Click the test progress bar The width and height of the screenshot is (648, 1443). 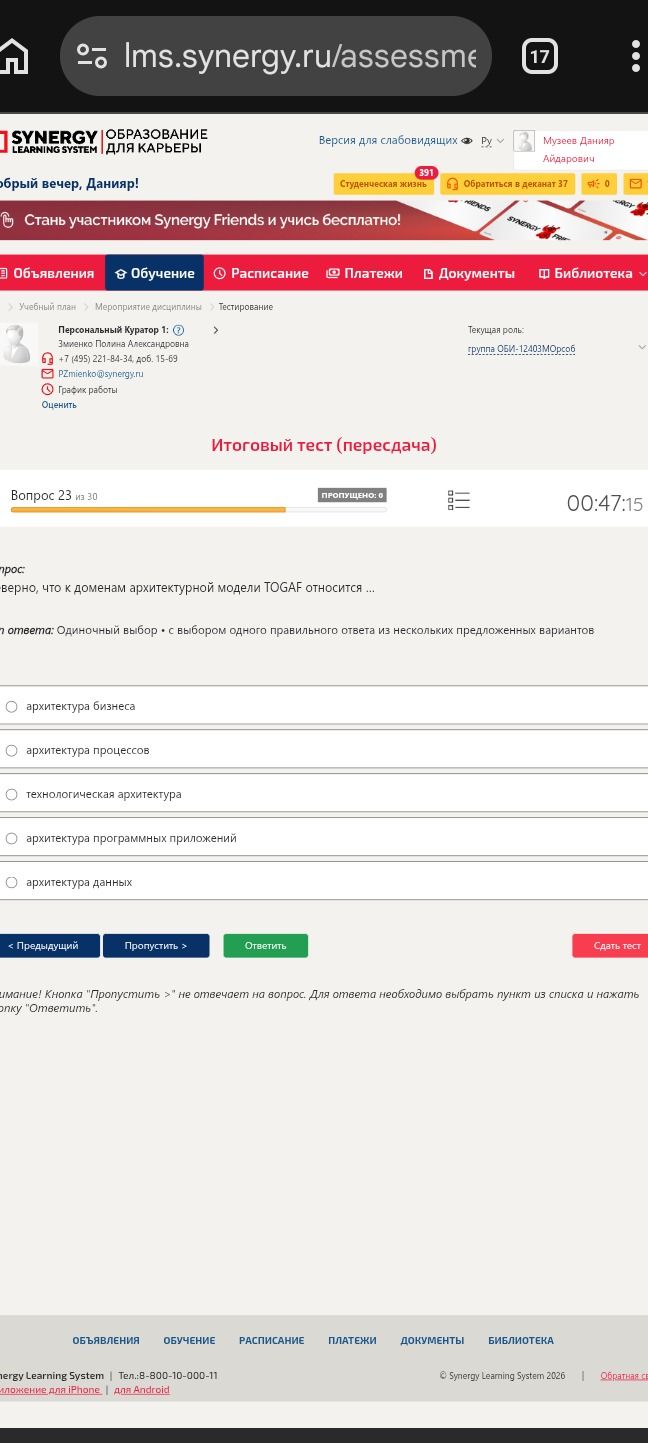(x=198, y=510)
